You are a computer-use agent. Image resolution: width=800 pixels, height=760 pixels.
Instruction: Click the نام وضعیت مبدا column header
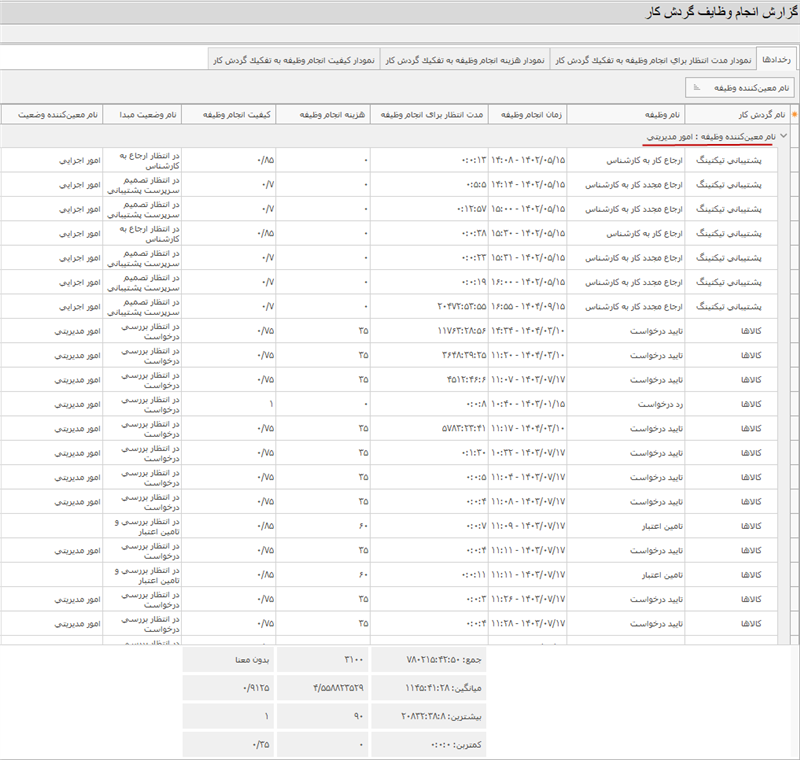pyautogui.click(x=146, y=116)
